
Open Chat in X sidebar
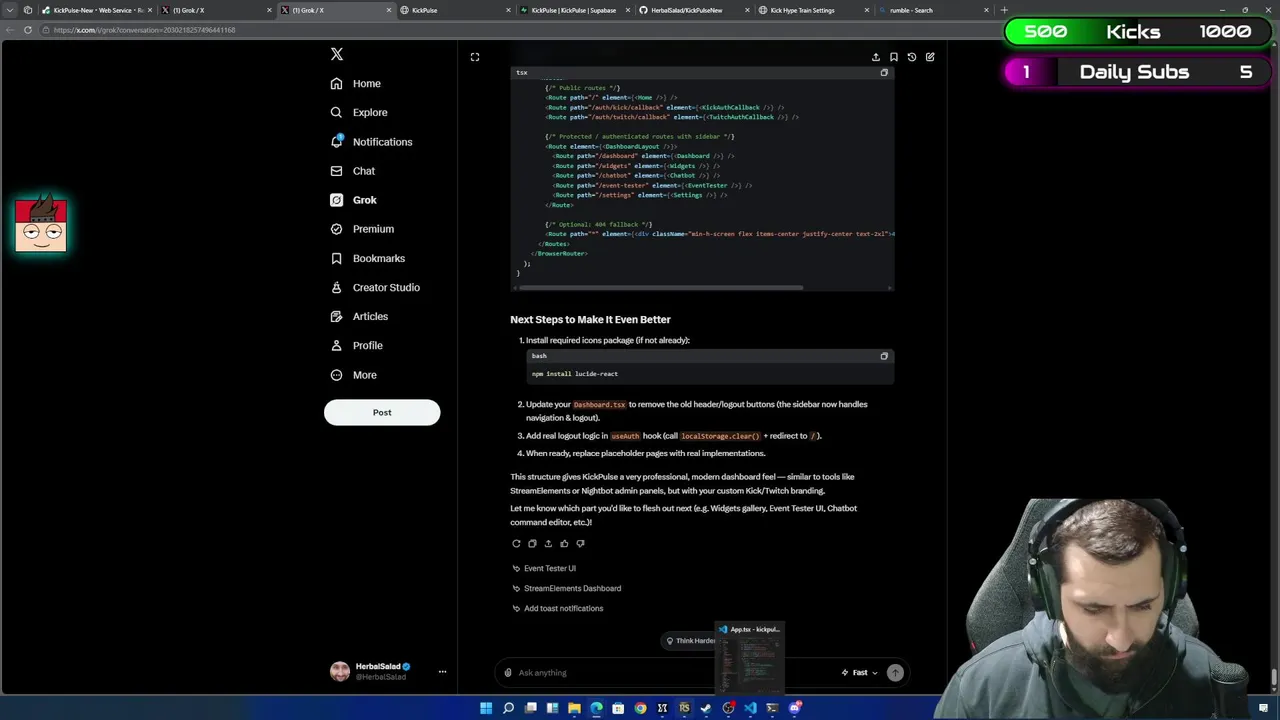[x=353, y=171]
